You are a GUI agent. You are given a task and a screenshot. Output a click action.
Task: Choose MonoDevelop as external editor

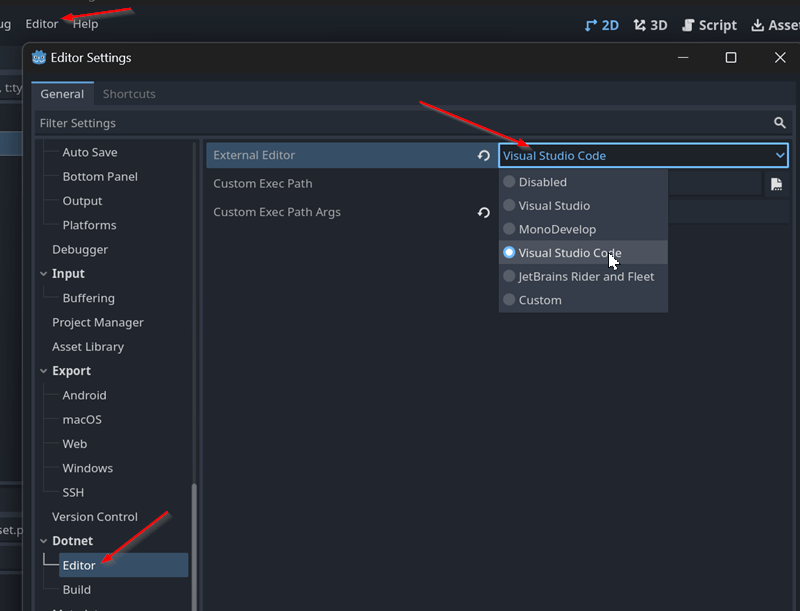(x=583, y=229)
